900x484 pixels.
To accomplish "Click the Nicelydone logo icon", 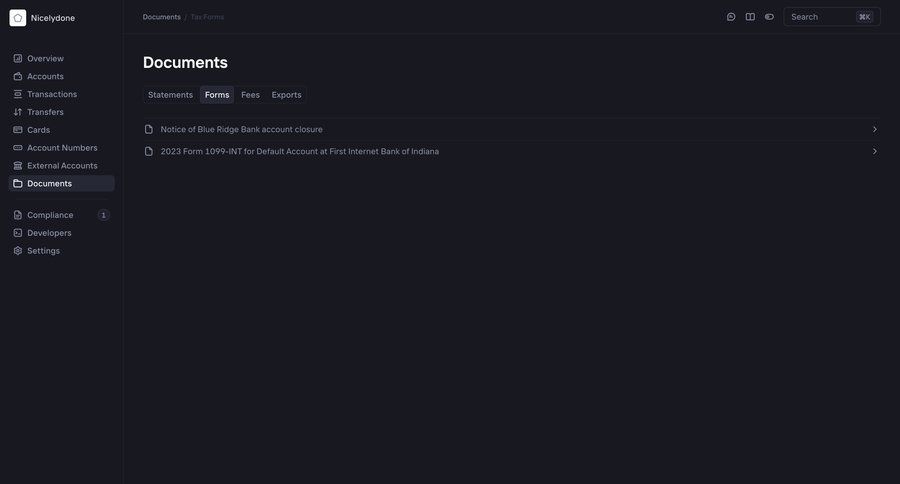I will [18, 18].
